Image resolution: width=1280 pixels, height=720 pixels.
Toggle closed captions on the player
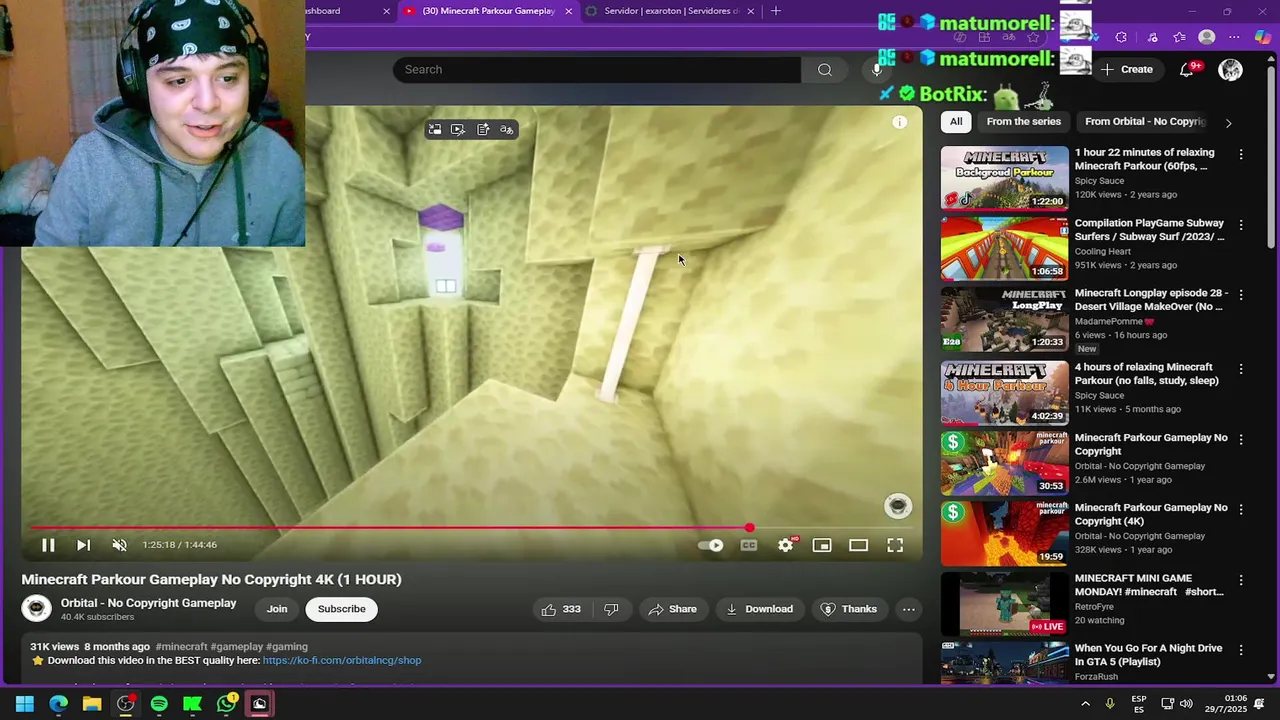point(749,545)
